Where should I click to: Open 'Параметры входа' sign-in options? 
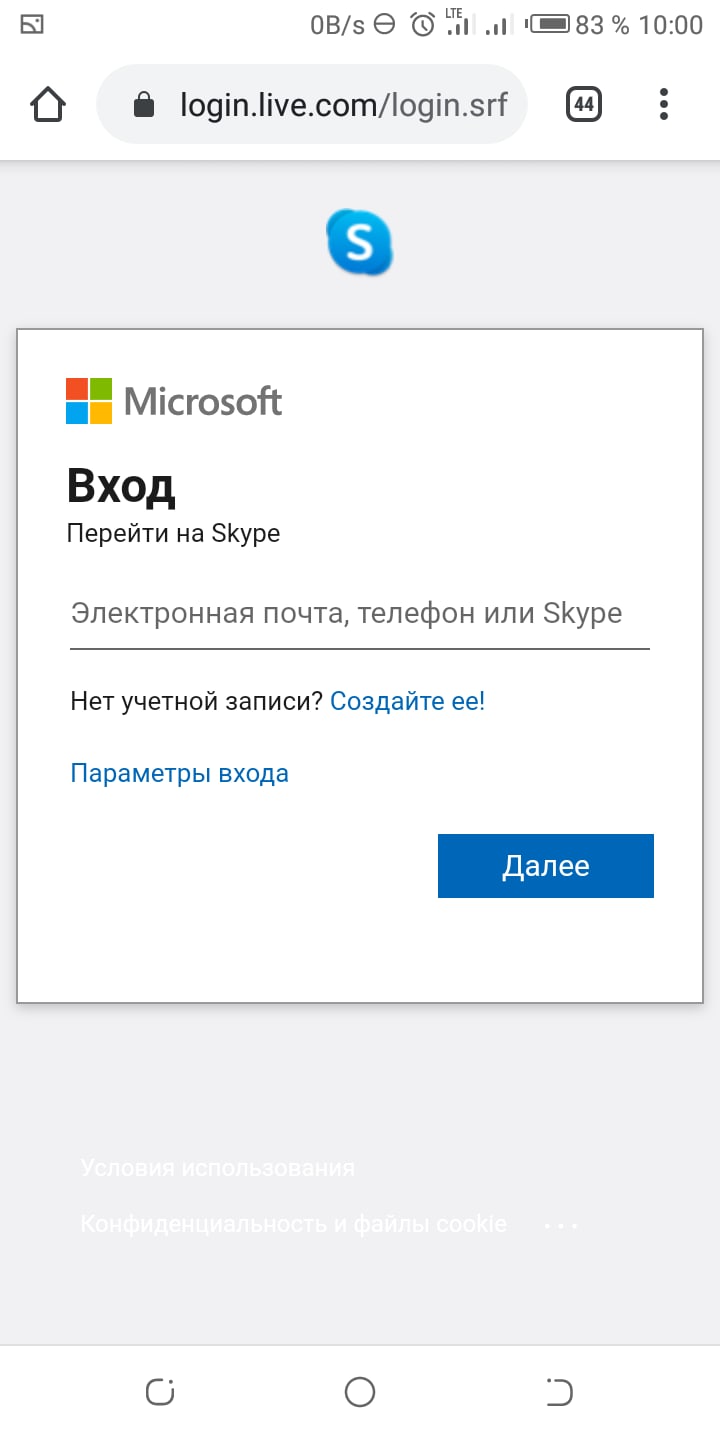tap(179, 773)
